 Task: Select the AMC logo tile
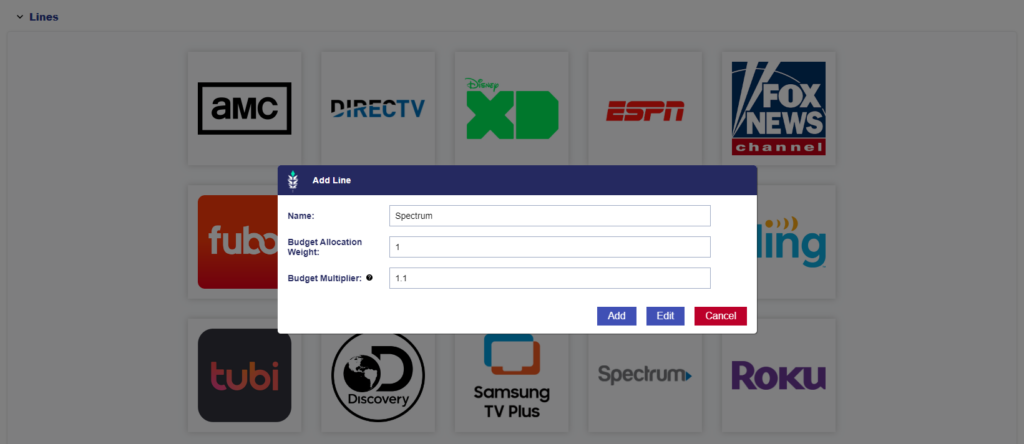(x=244, y=108)
